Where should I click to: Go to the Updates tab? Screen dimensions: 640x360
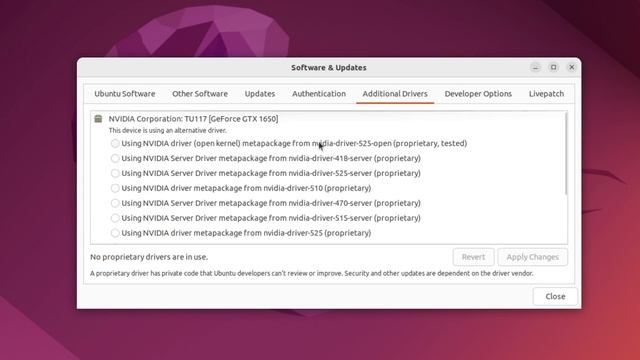tap(260, 94)
